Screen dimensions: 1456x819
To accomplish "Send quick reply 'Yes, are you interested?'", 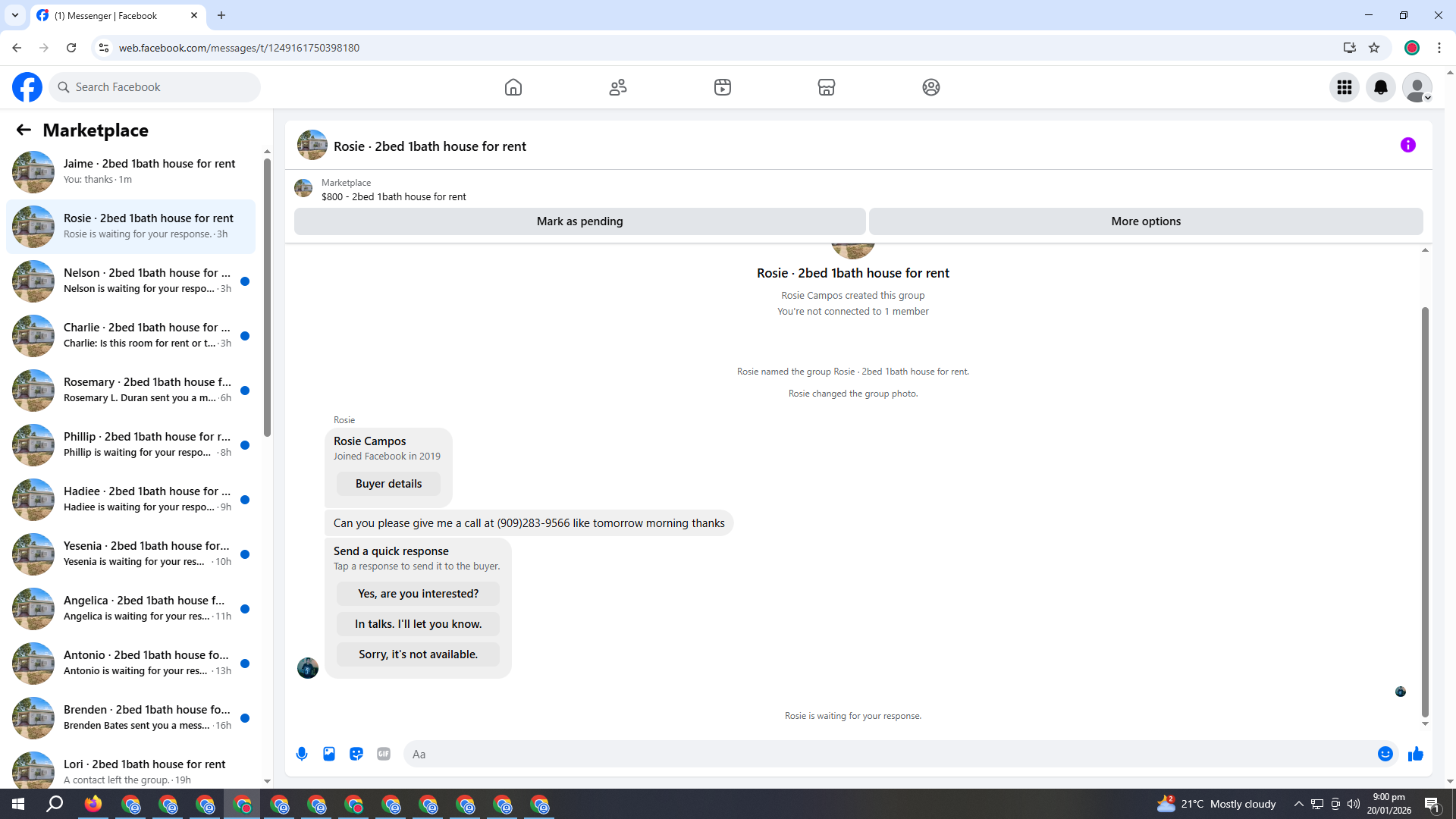I will click(x=418, y=594).
